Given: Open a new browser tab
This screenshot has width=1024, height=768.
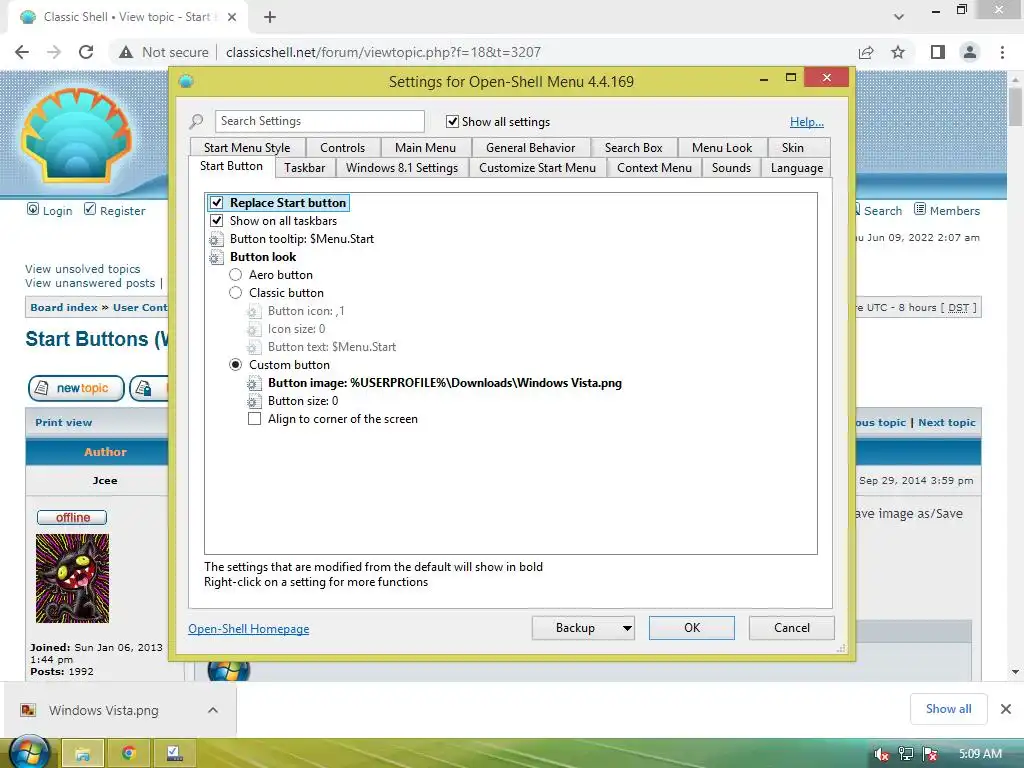Looking at the screenshot, I should [x=270, y=17].
